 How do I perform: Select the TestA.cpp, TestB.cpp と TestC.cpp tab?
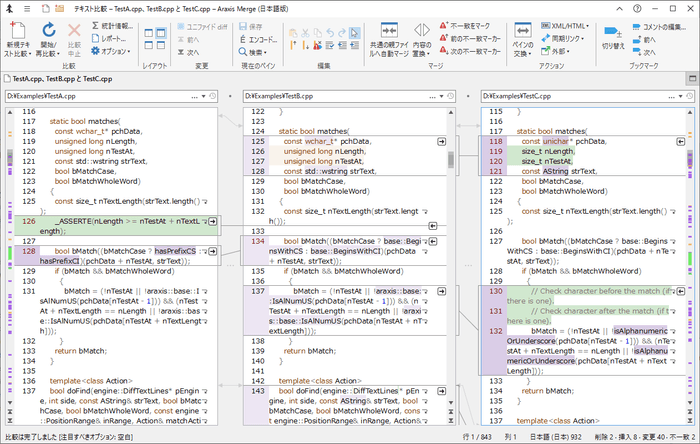point(62,77)
